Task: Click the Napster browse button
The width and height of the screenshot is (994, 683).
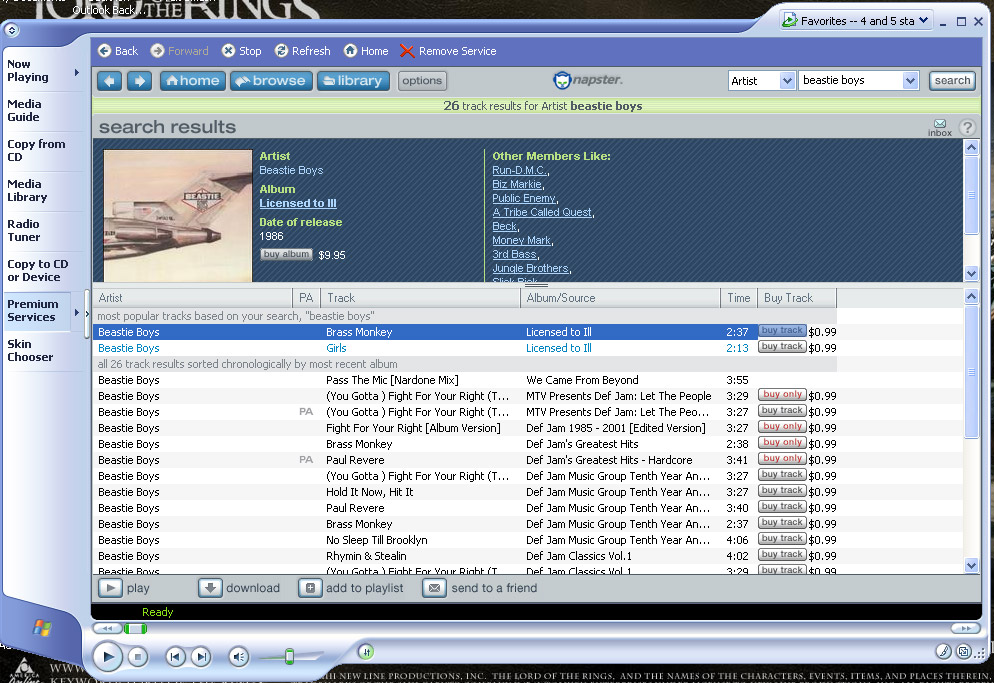Action: coord(271,81)
